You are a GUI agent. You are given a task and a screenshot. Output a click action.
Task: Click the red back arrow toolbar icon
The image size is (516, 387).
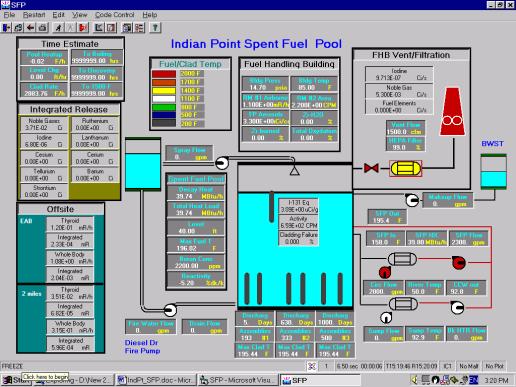[x=30, y=28]
